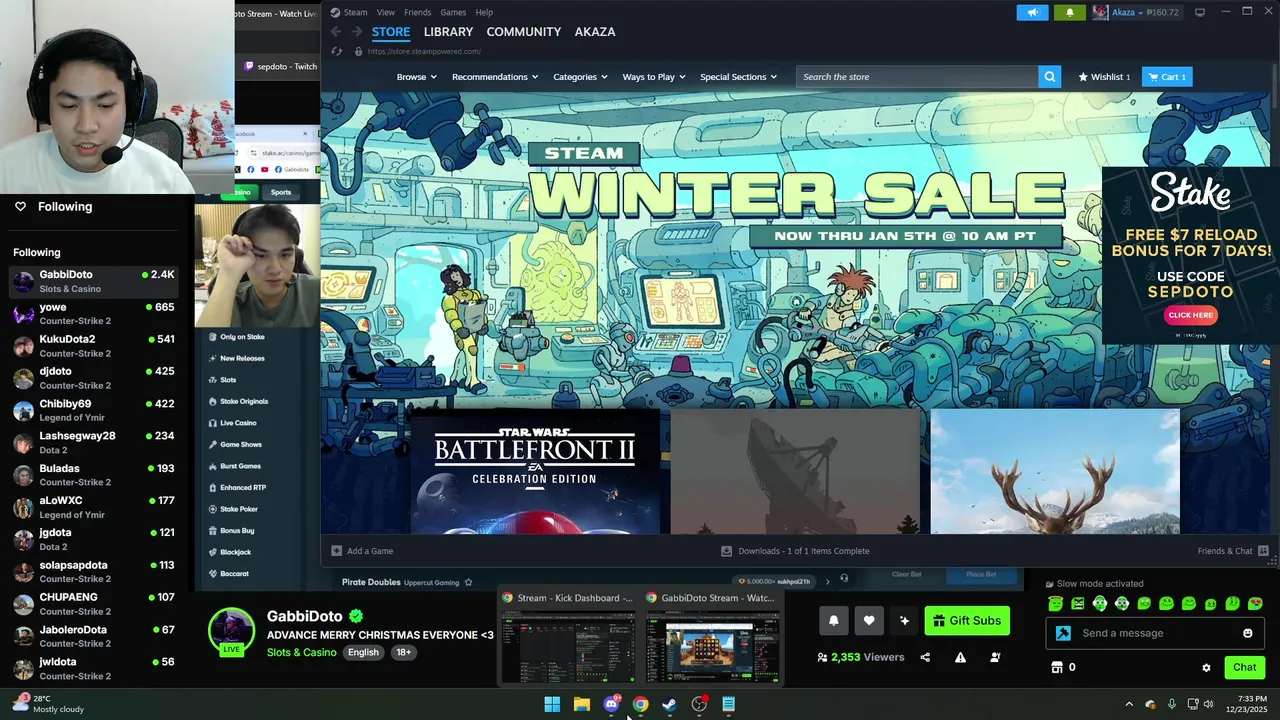The image size is (1280, 720).
Task: Open the antler game capsule thumbnail
Action: [x=1055, y=471]
